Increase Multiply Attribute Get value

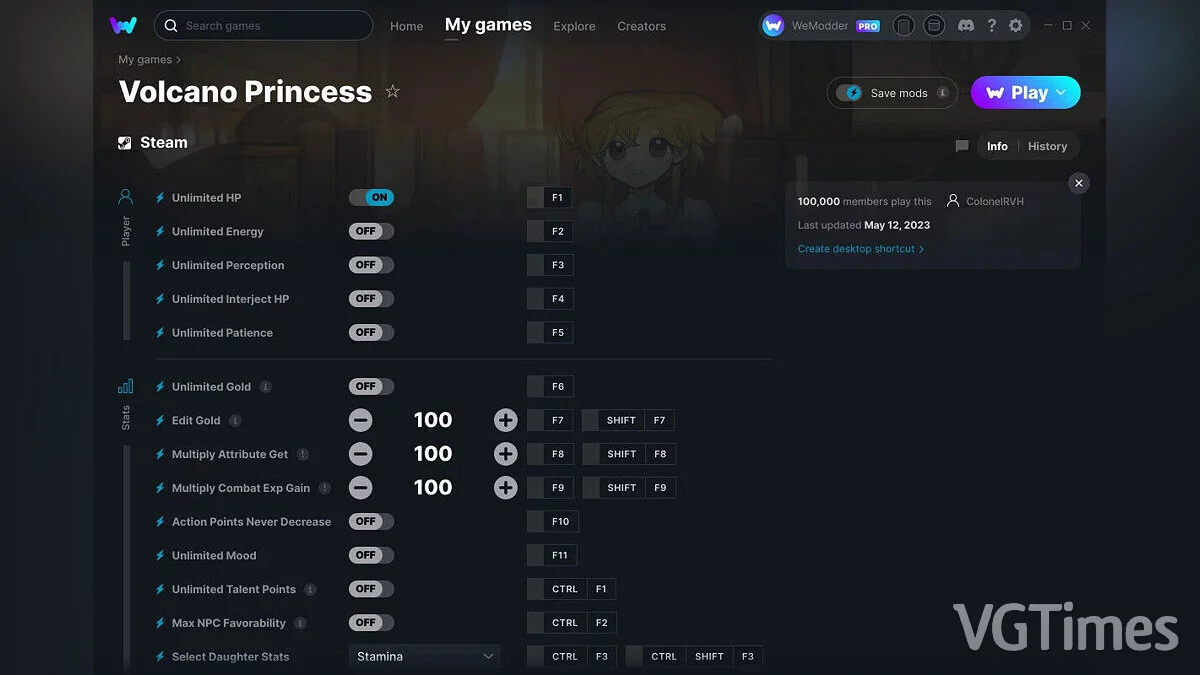pos(506,454)
